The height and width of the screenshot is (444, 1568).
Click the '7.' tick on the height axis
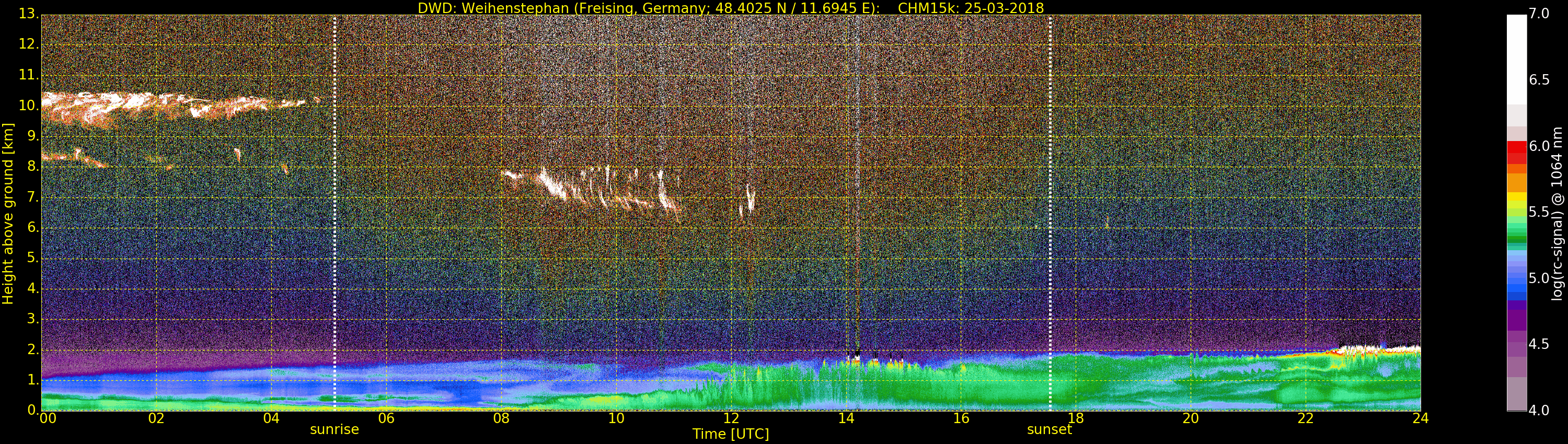pyautogui.click(x=32, y=197)
